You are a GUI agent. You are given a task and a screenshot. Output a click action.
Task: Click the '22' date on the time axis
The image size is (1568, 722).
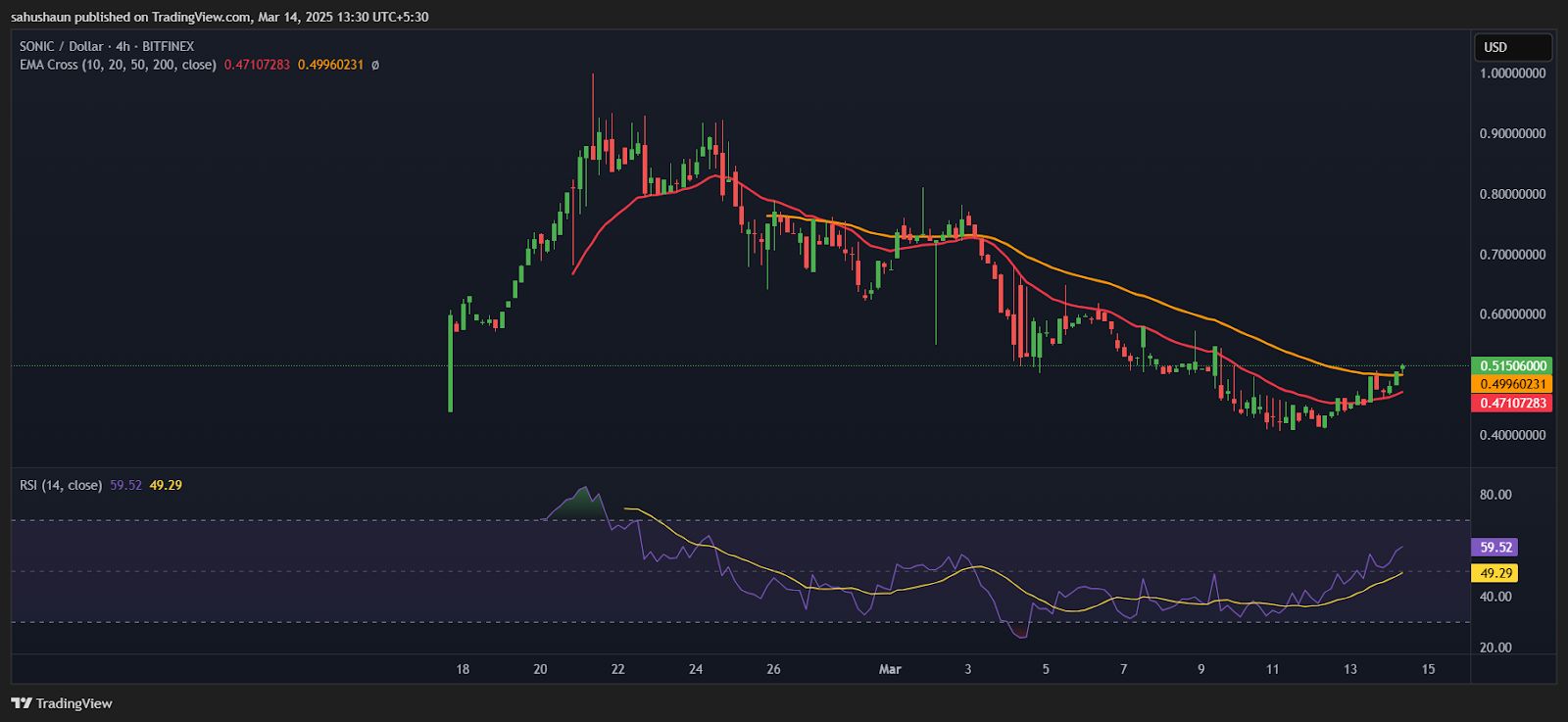pyautogui.click(x=617, y=669)
